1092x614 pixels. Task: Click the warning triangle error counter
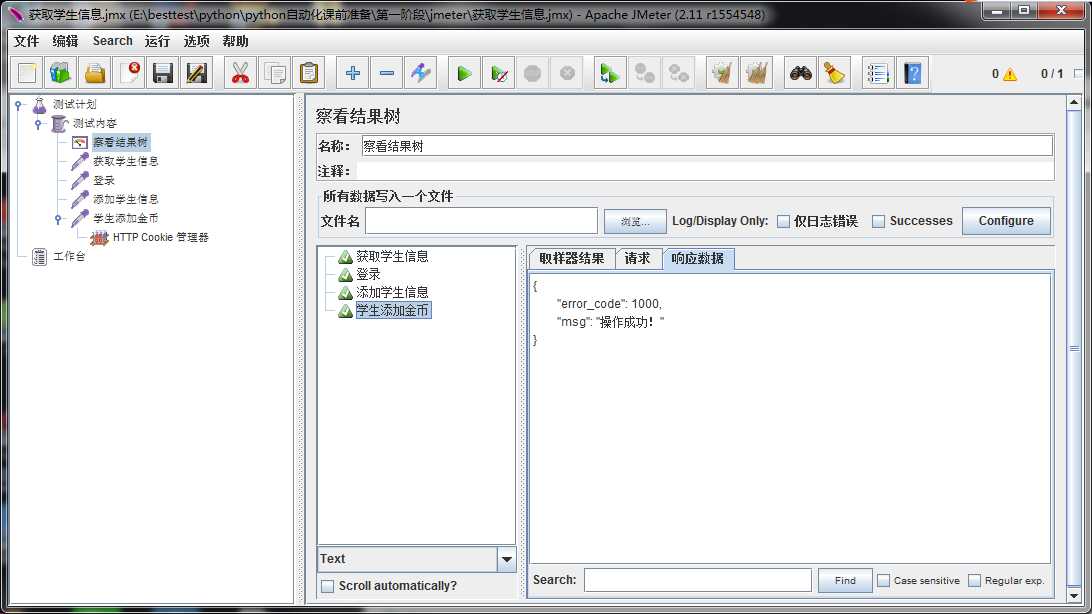click(1010, 74)
